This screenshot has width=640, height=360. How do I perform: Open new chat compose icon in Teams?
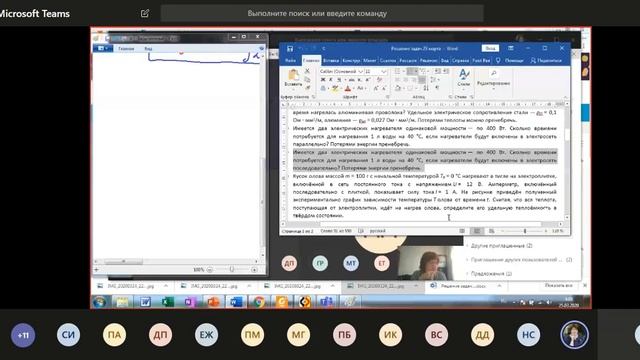point(145,13)
